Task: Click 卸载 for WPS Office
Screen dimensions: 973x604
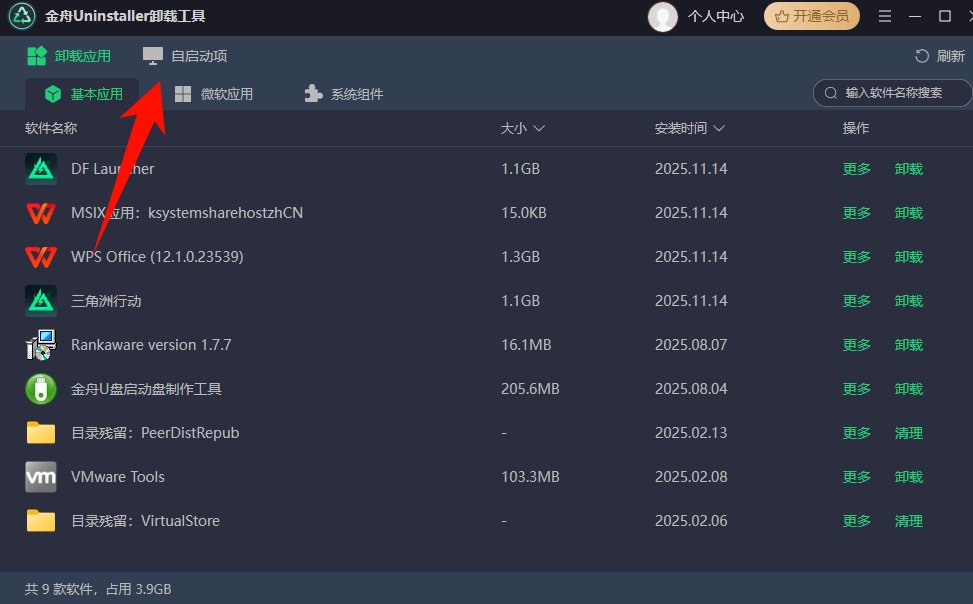Action: coord(908,256)
